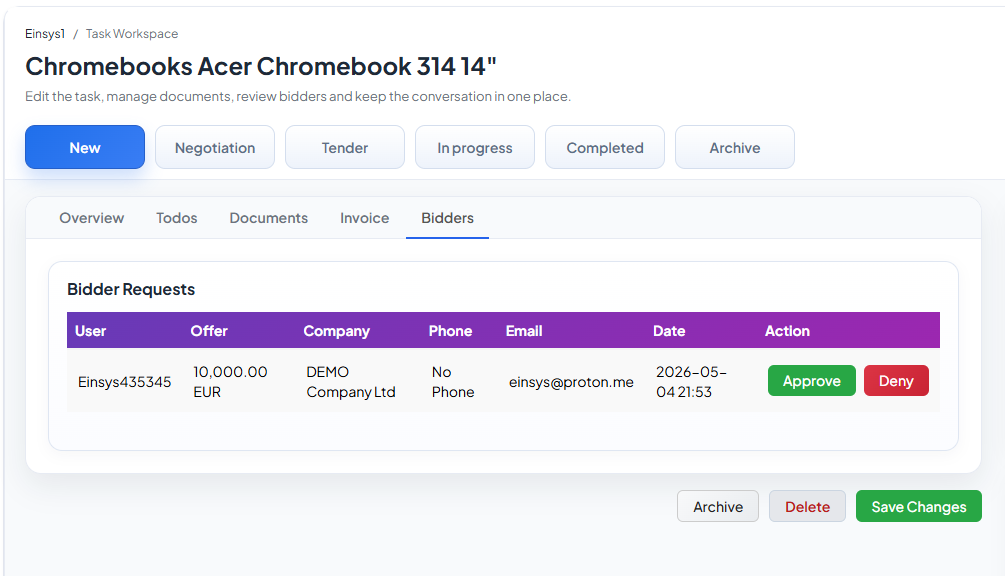This screenshot has width=1005, height=576.
Task: Mark the task as Completed
Action: tap(605, 147)
